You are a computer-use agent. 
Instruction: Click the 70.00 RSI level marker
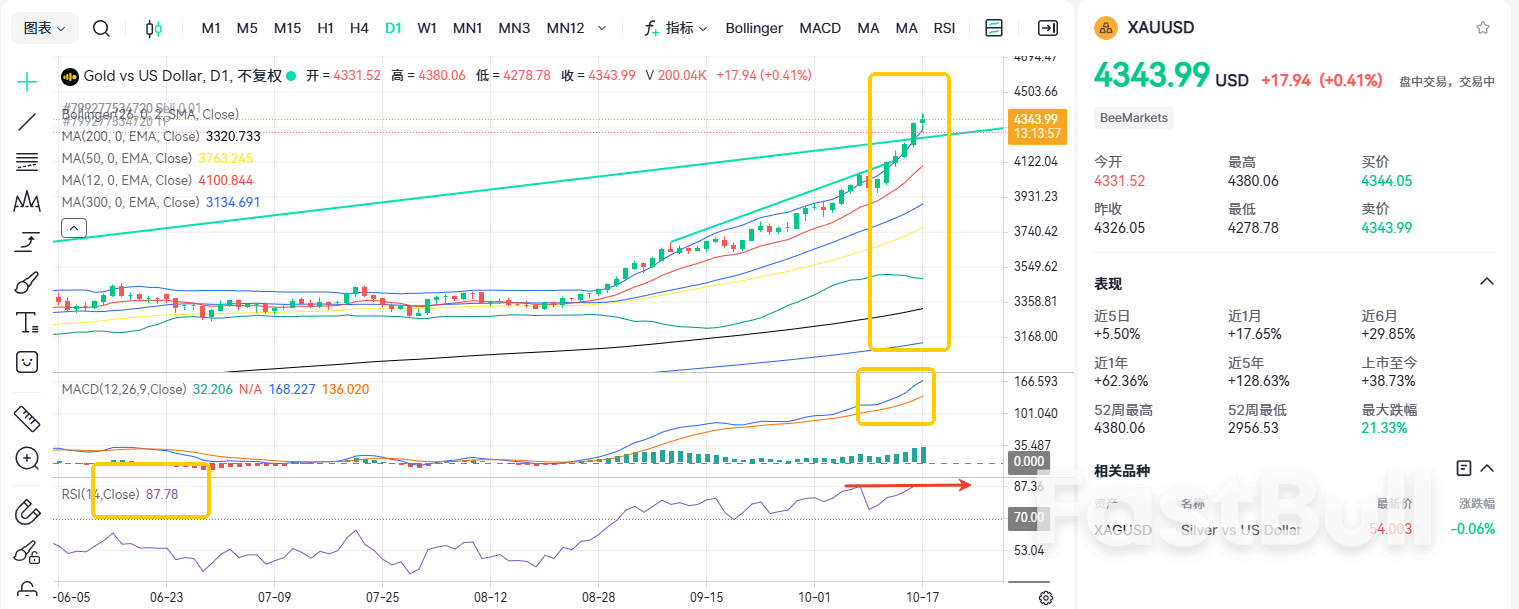click(x=1027, y=517)
